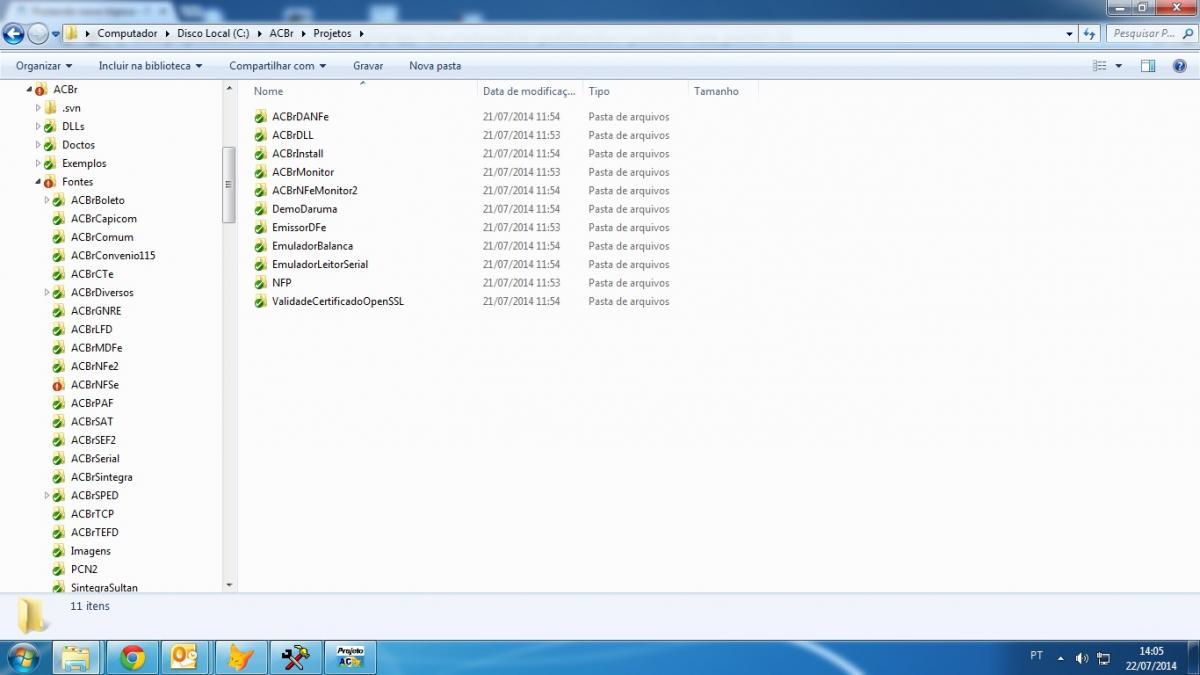The height and width of the screenshot is (675, 1200).
Task: Expand the DLLs tree node
Action: click(38, 126)
